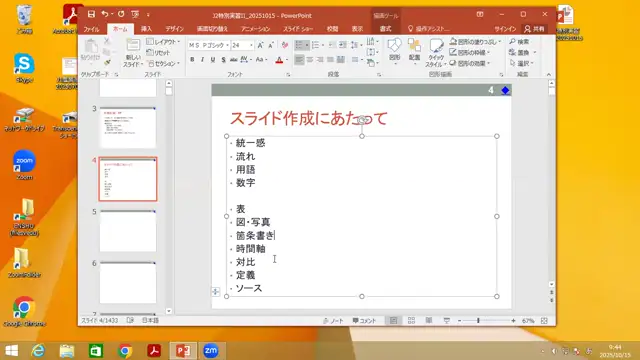Start slideshow from the quick access toolbar
The image size is (640, 360).
click(135, 14)
